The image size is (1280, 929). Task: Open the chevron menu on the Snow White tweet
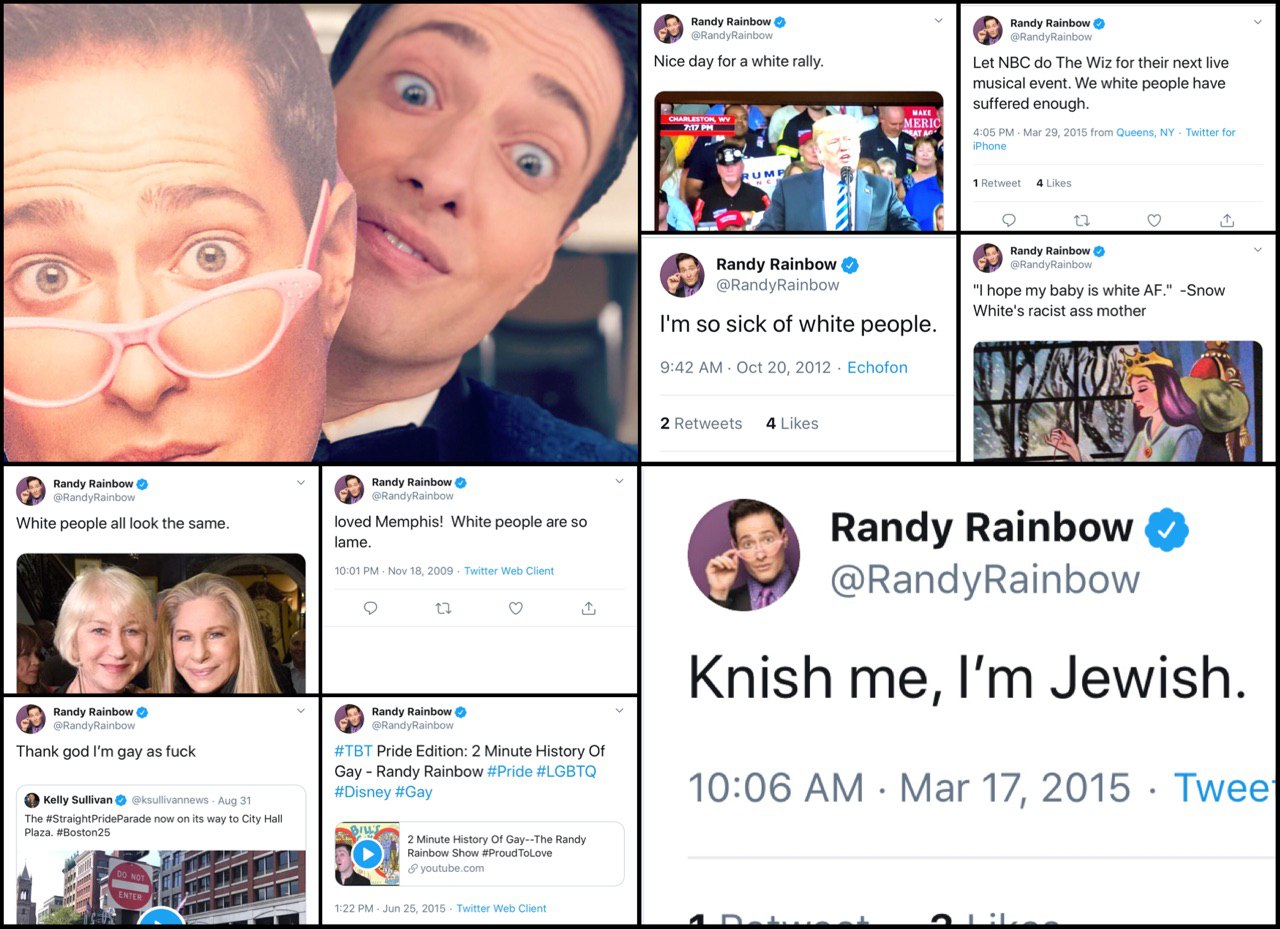(1257, 250)
